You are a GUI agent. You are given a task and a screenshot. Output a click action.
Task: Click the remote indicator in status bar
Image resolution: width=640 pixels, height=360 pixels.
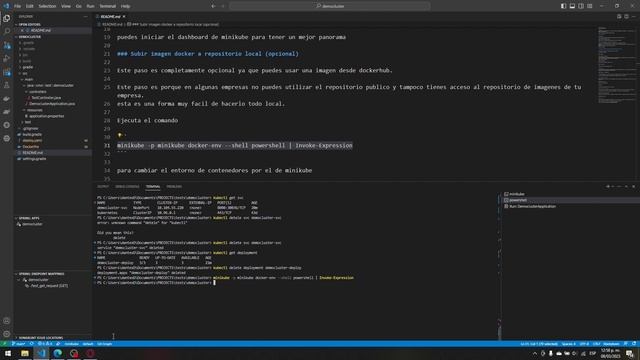[x=4, y=344]
